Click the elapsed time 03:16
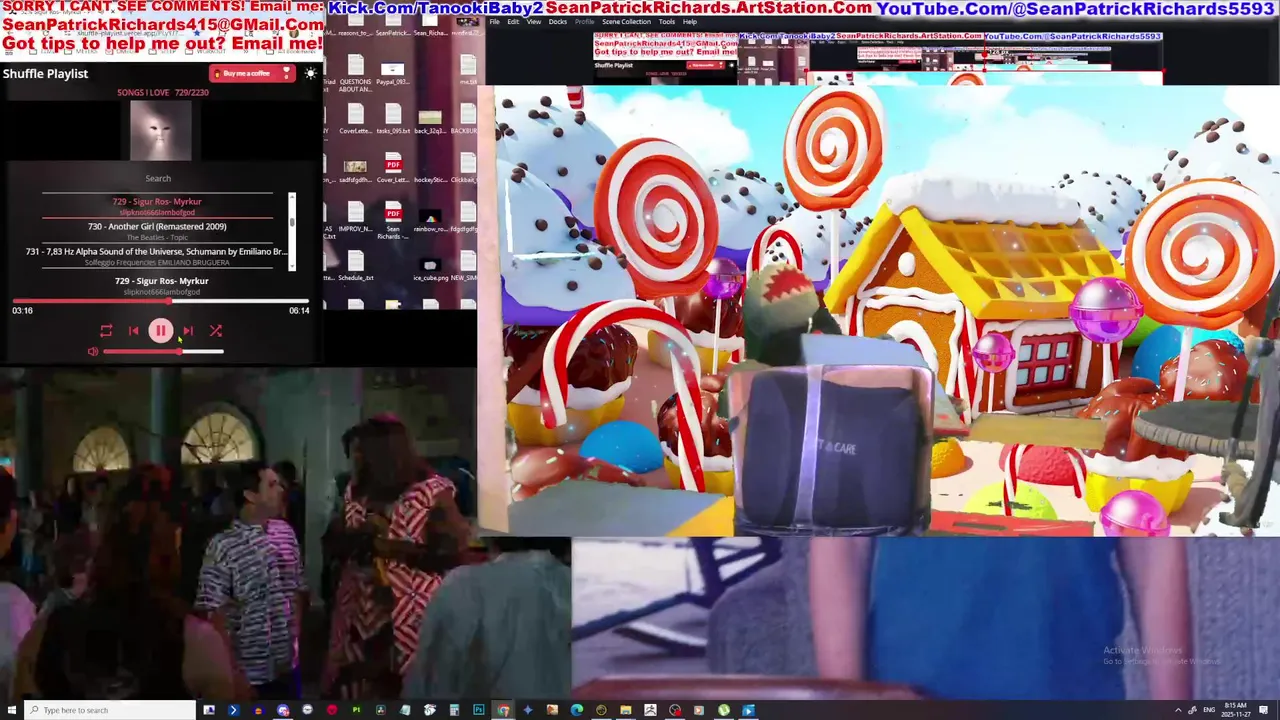The height and width of the screenshot is (720, 1280). click(22, 311)
